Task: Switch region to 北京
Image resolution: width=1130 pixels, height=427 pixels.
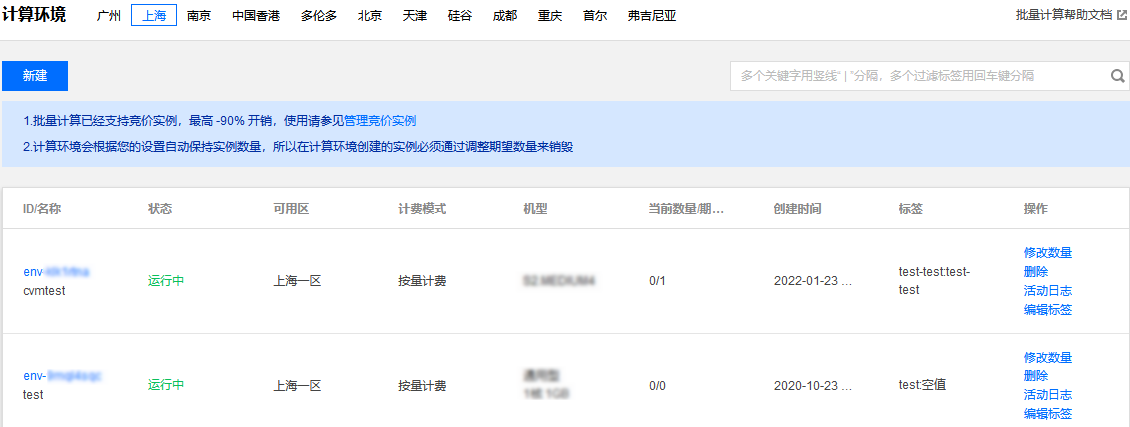Action: [x=370, y=15]
